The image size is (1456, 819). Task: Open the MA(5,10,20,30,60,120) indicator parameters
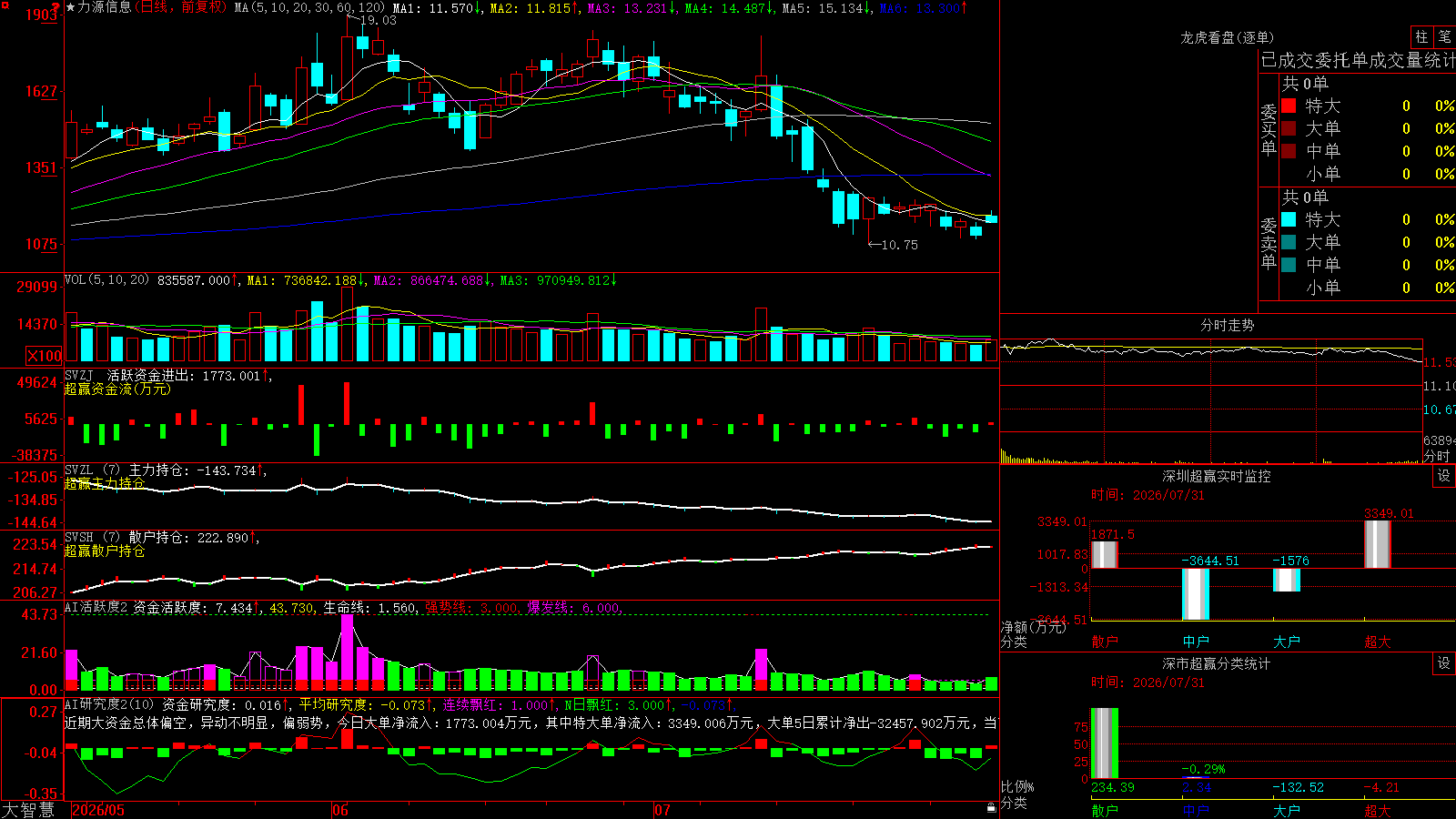(308, 7)
